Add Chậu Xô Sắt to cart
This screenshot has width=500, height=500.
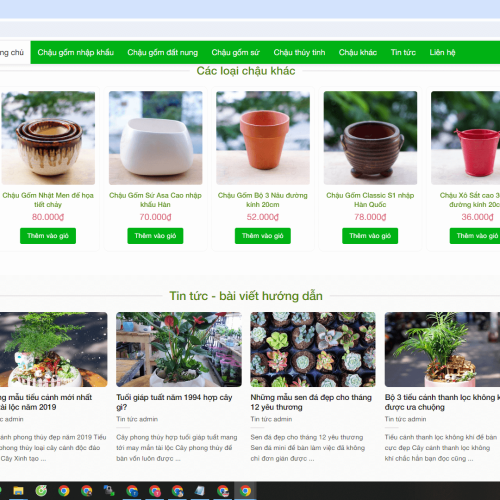(476, 236)
